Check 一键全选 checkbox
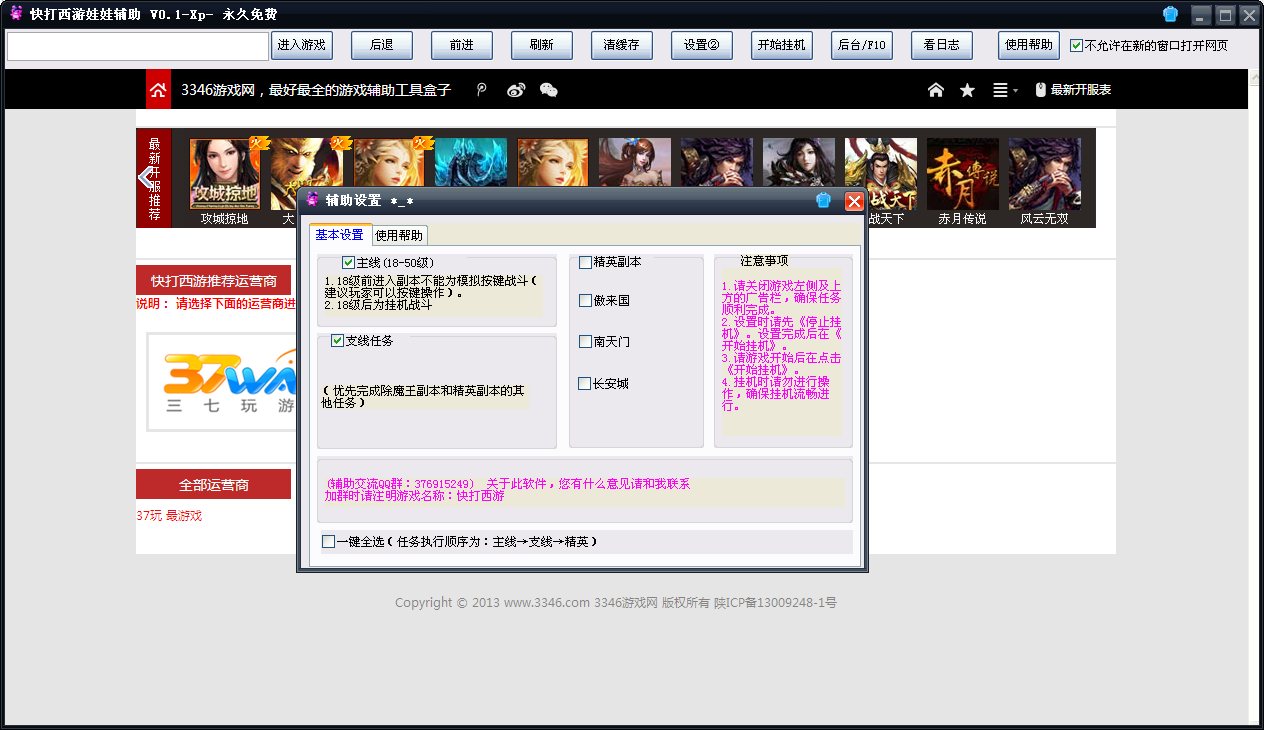 [329, 542]
